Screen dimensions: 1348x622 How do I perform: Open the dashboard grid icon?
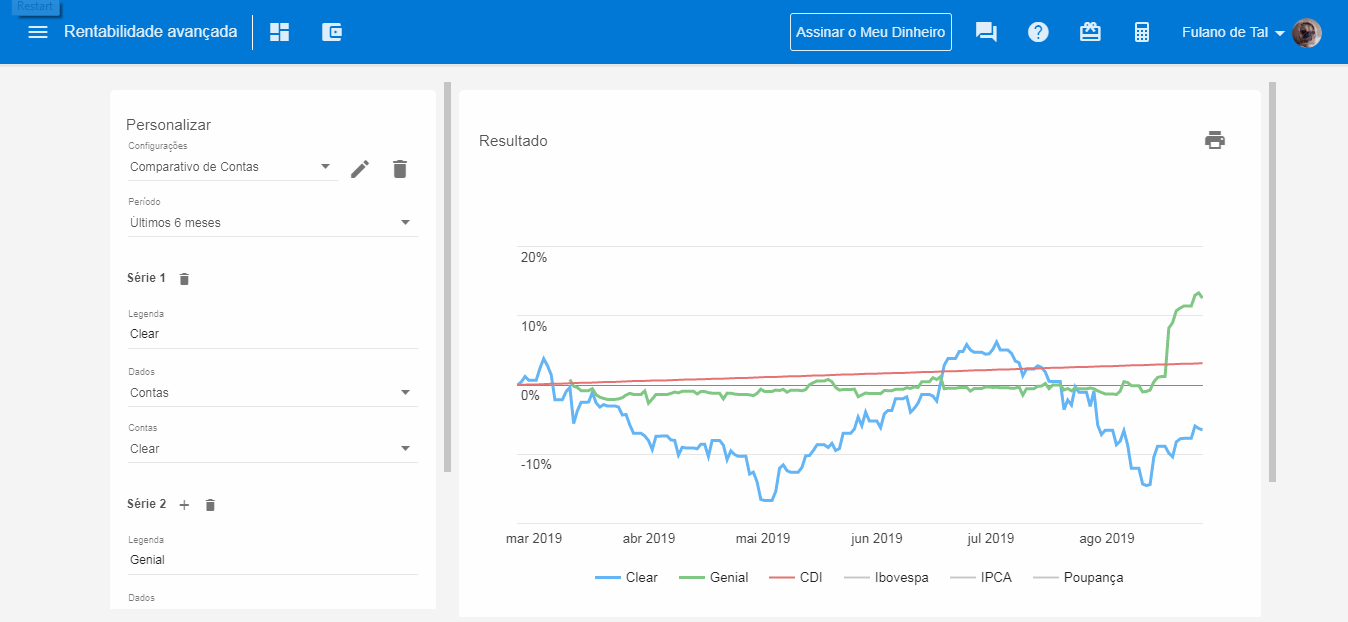(280, 32)
